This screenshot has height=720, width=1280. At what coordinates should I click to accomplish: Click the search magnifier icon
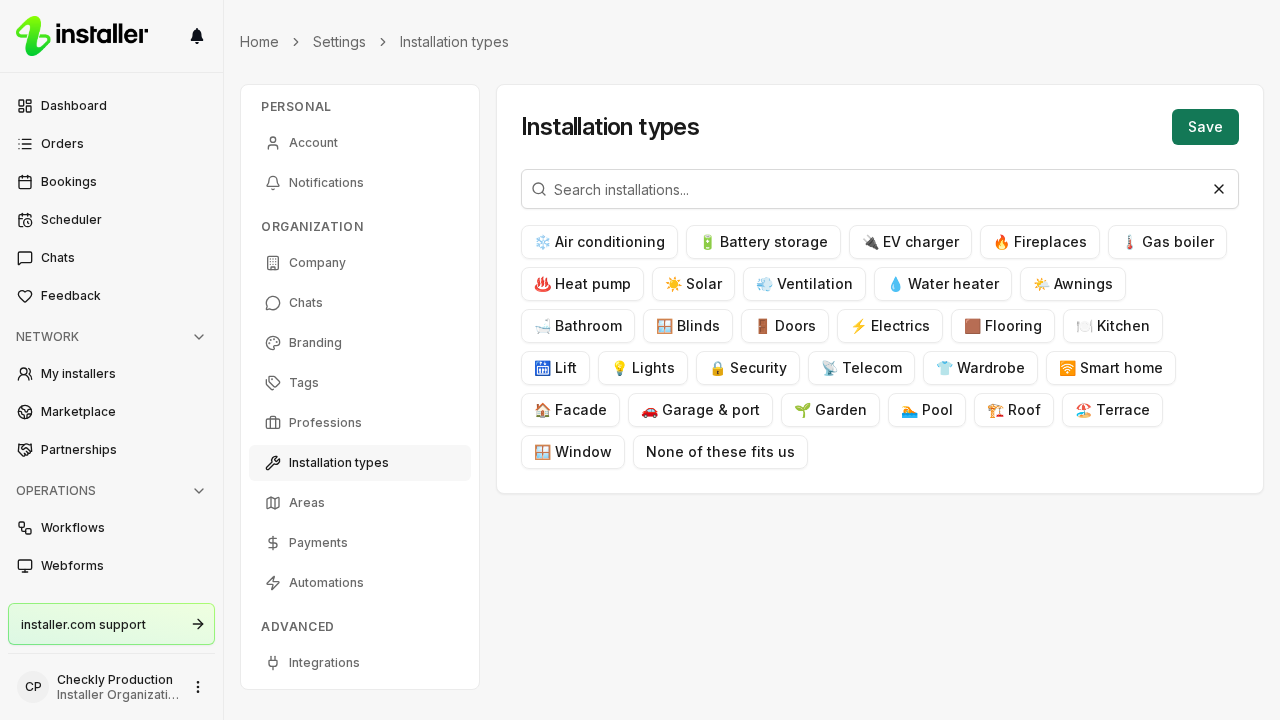coord(539,189)
